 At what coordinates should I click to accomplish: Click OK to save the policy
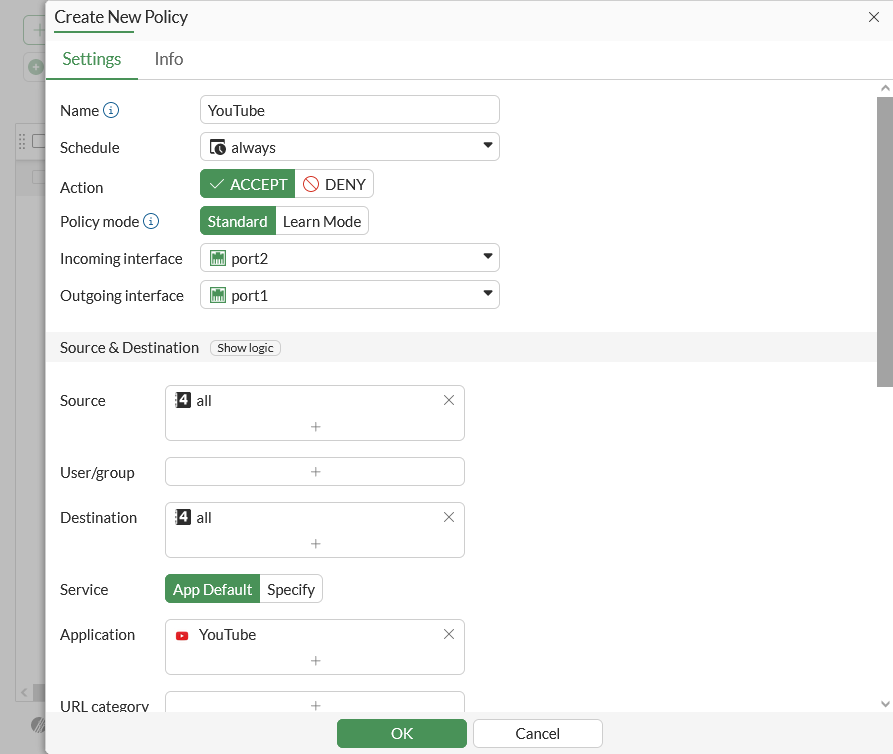point(401,733)
